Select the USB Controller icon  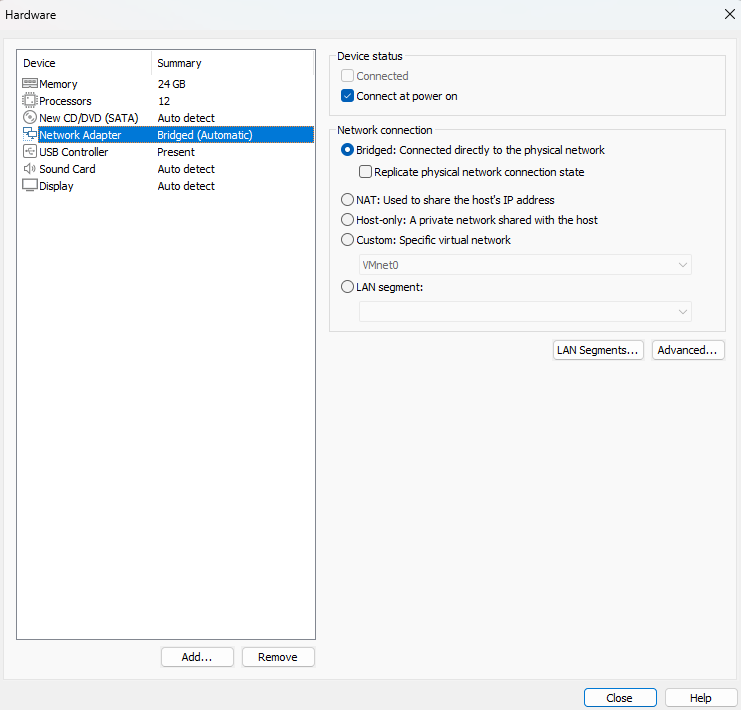click(30, 151)
